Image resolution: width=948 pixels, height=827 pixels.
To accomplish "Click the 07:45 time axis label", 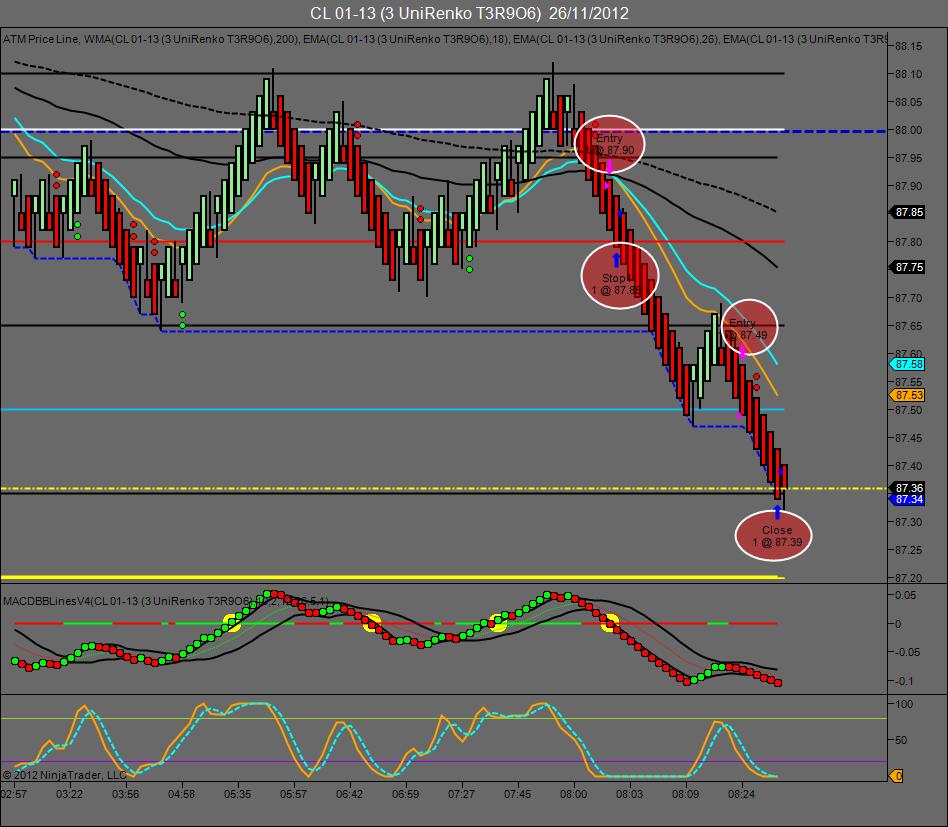I will click(518, 794).
